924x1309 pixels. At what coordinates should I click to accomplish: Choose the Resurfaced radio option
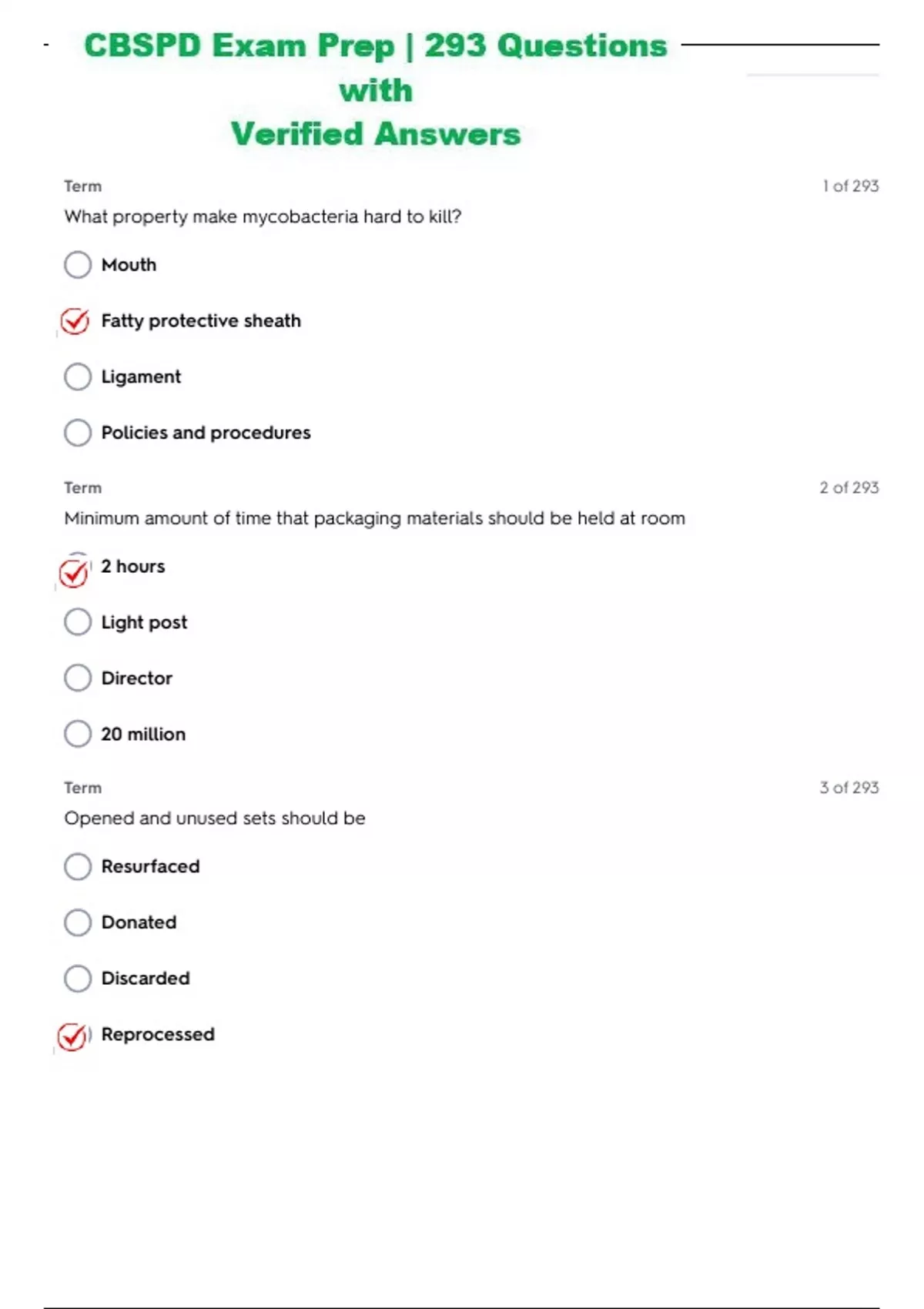[x=78, y=866]
